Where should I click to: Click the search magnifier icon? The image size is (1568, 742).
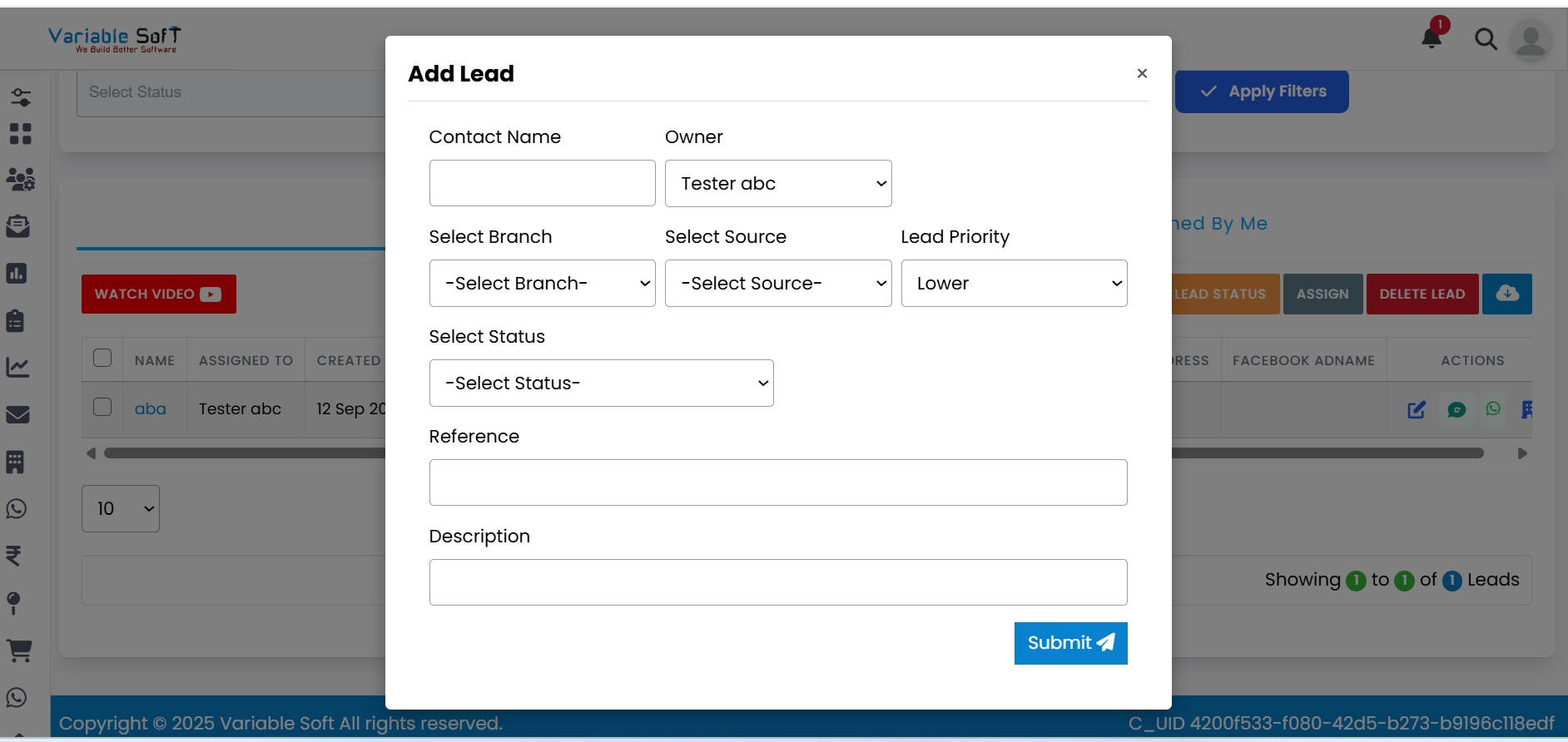tap(1486, 39)
